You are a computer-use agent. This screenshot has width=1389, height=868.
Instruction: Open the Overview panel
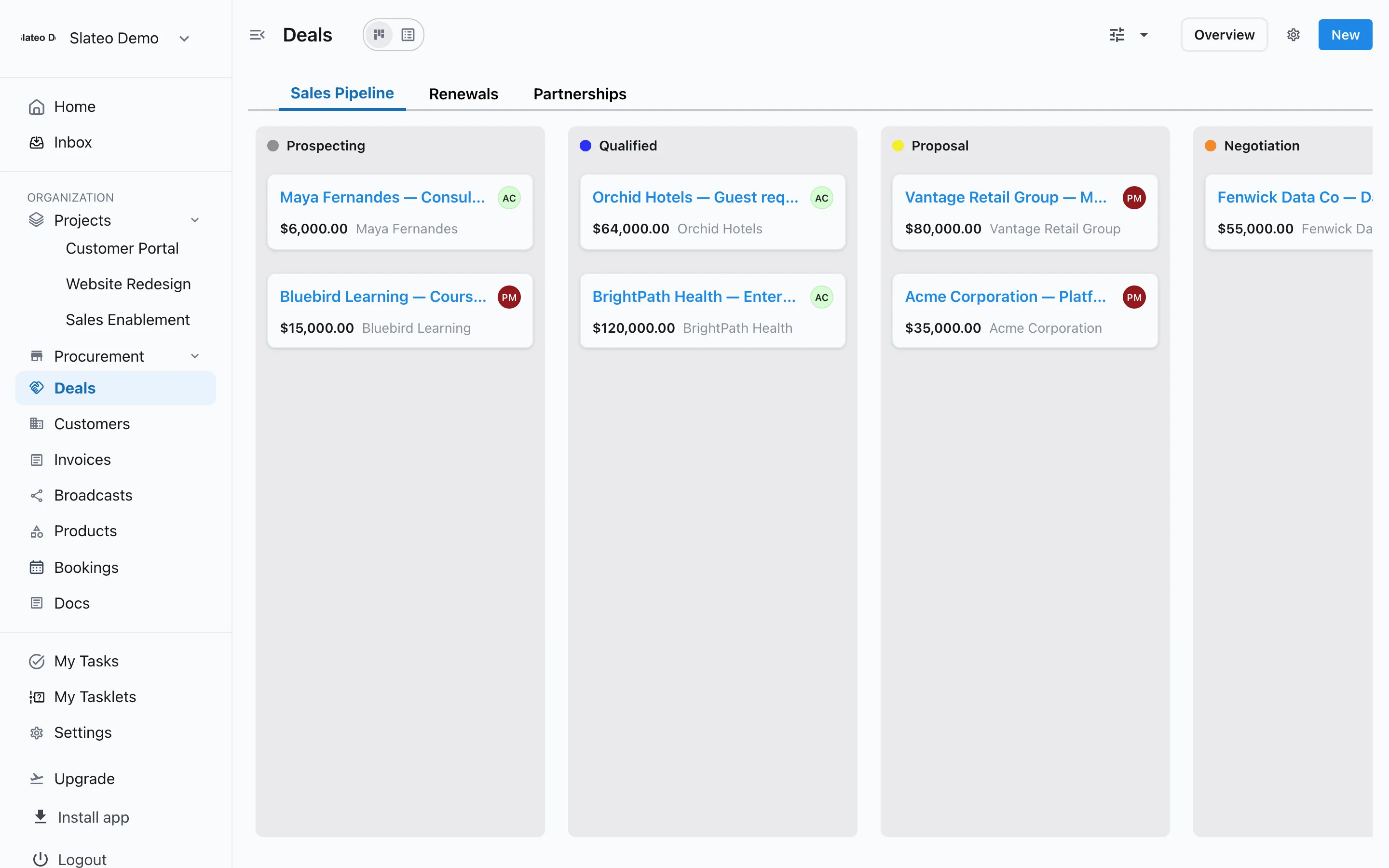[x=1224, y=35]
